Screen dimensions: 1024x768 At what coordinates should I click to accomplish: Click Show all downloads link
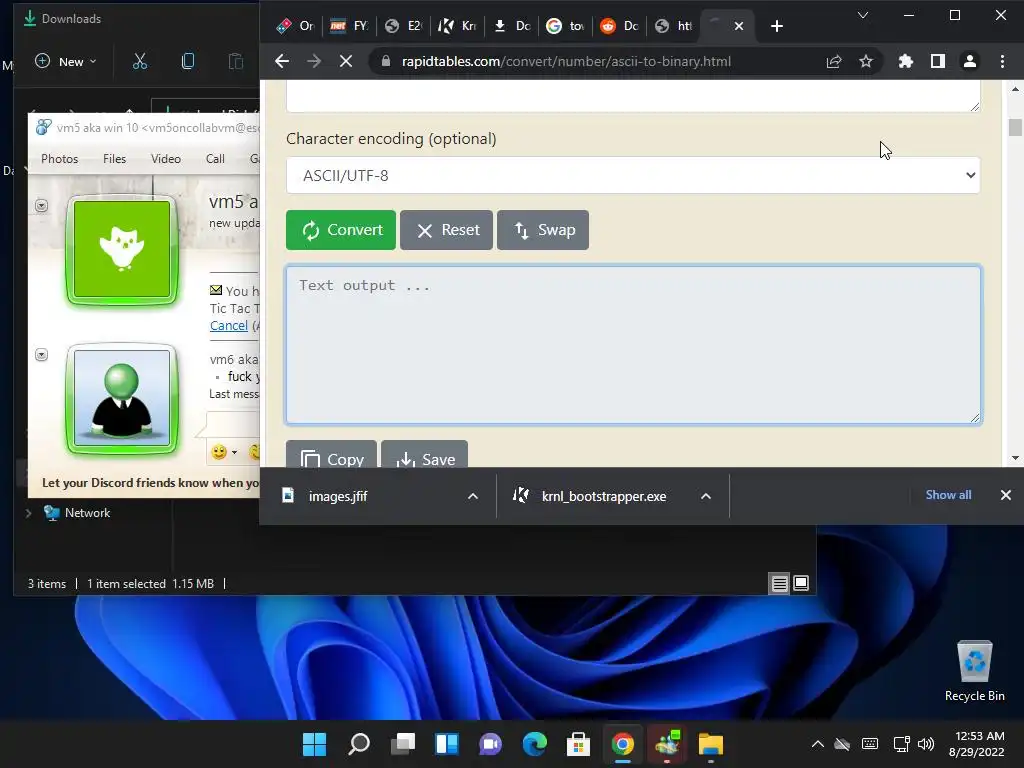point(948,495)
